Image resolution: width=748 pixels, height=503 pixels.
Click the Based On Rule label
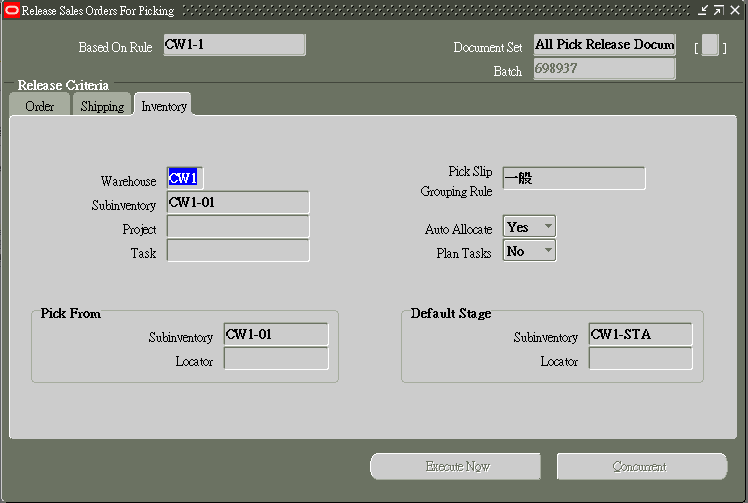pos(115,47)
